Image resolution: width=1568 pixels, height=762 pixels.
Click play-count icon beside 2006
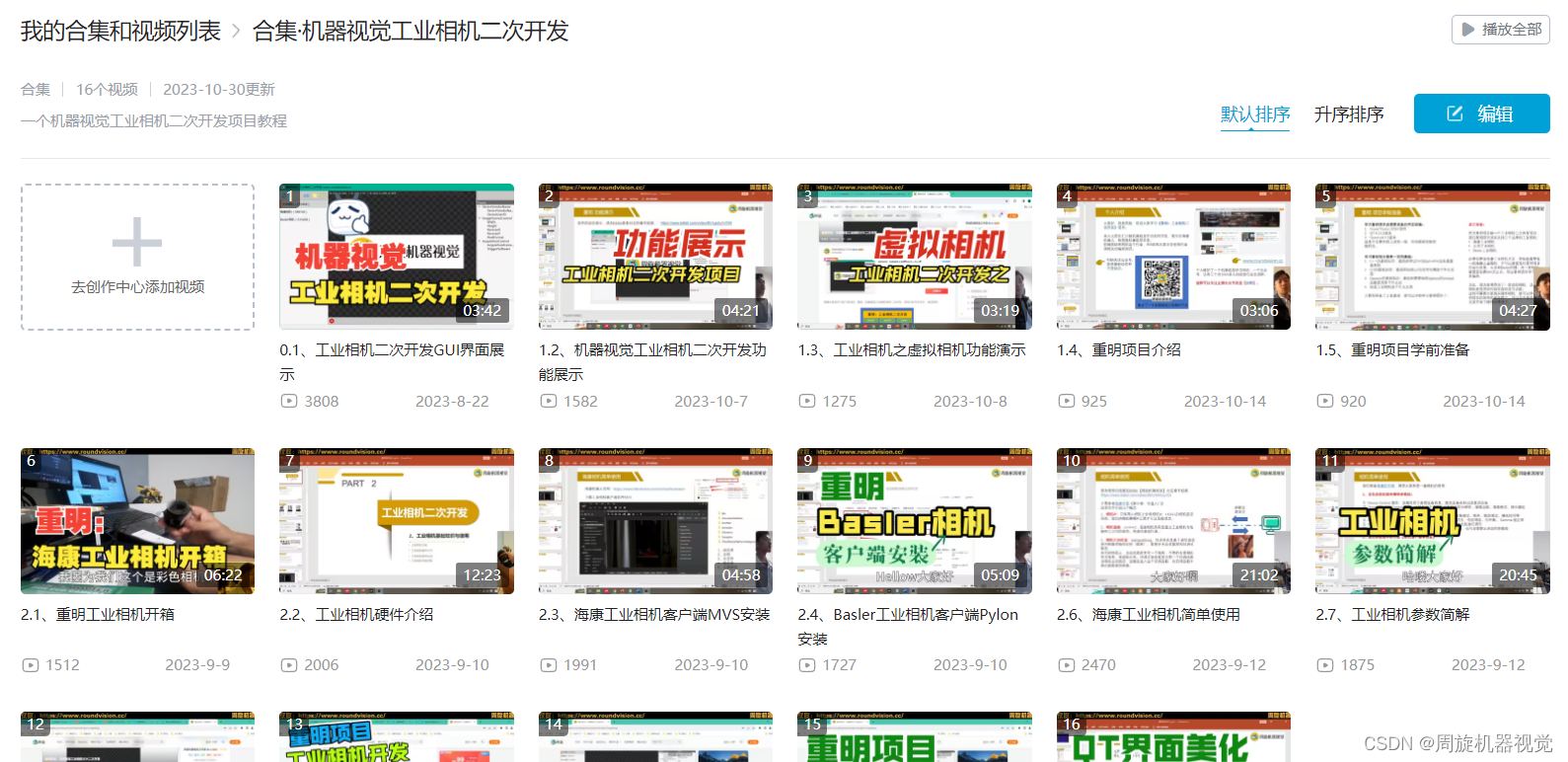click(289, 665)
